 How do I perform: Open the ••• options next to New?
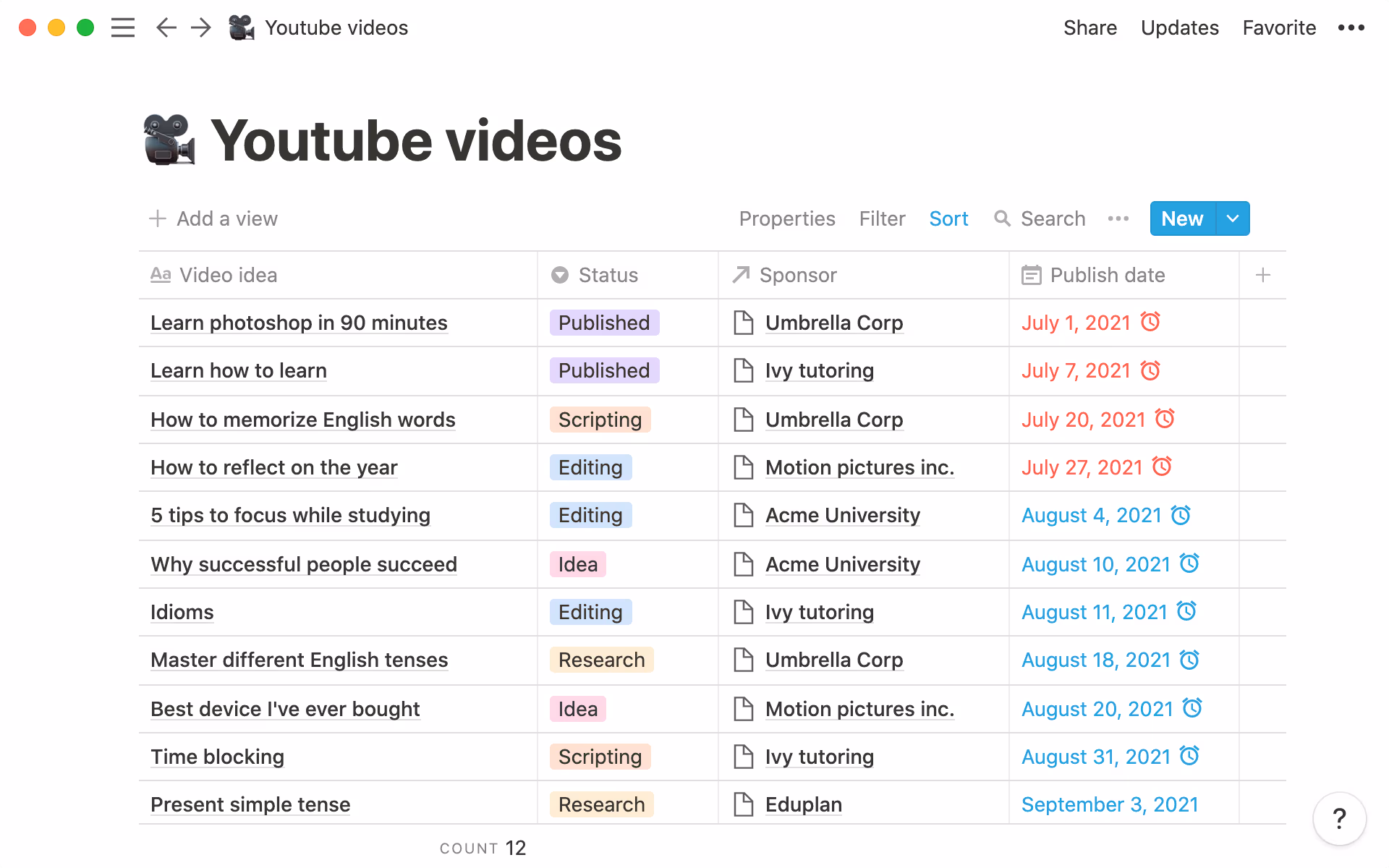1118,218
